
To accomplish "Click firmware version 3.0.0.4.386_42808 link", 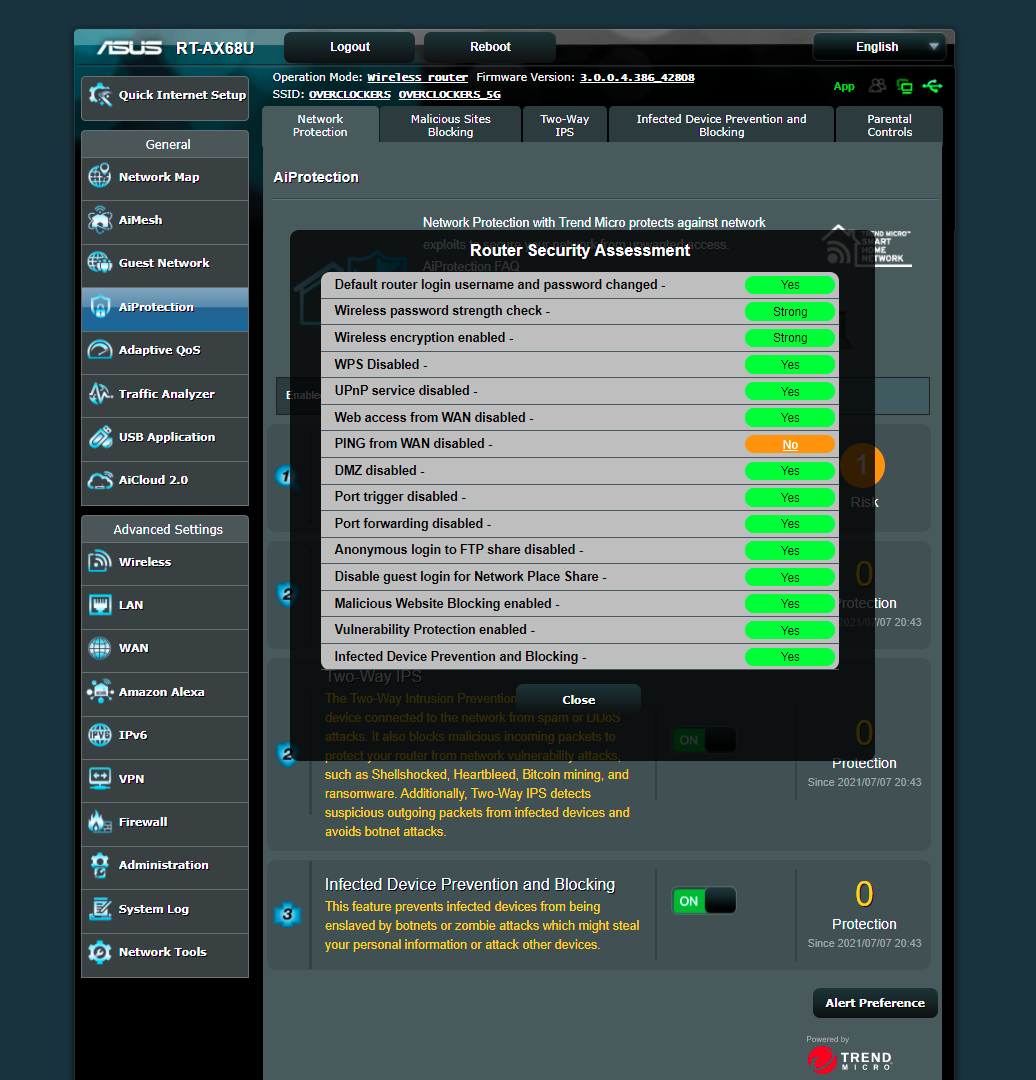I will coord(637,78).
